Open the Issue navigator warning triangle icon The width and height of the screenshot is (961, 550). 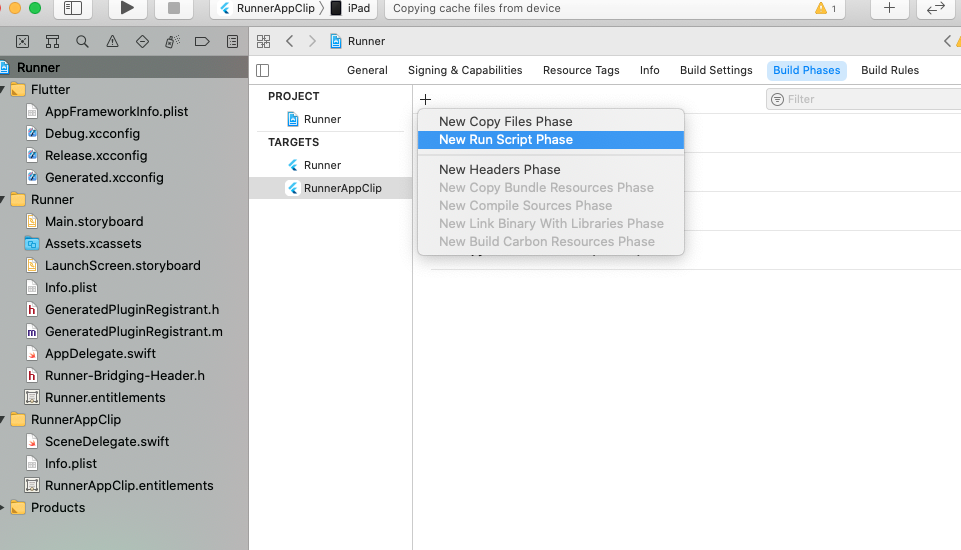click(112, 42)
